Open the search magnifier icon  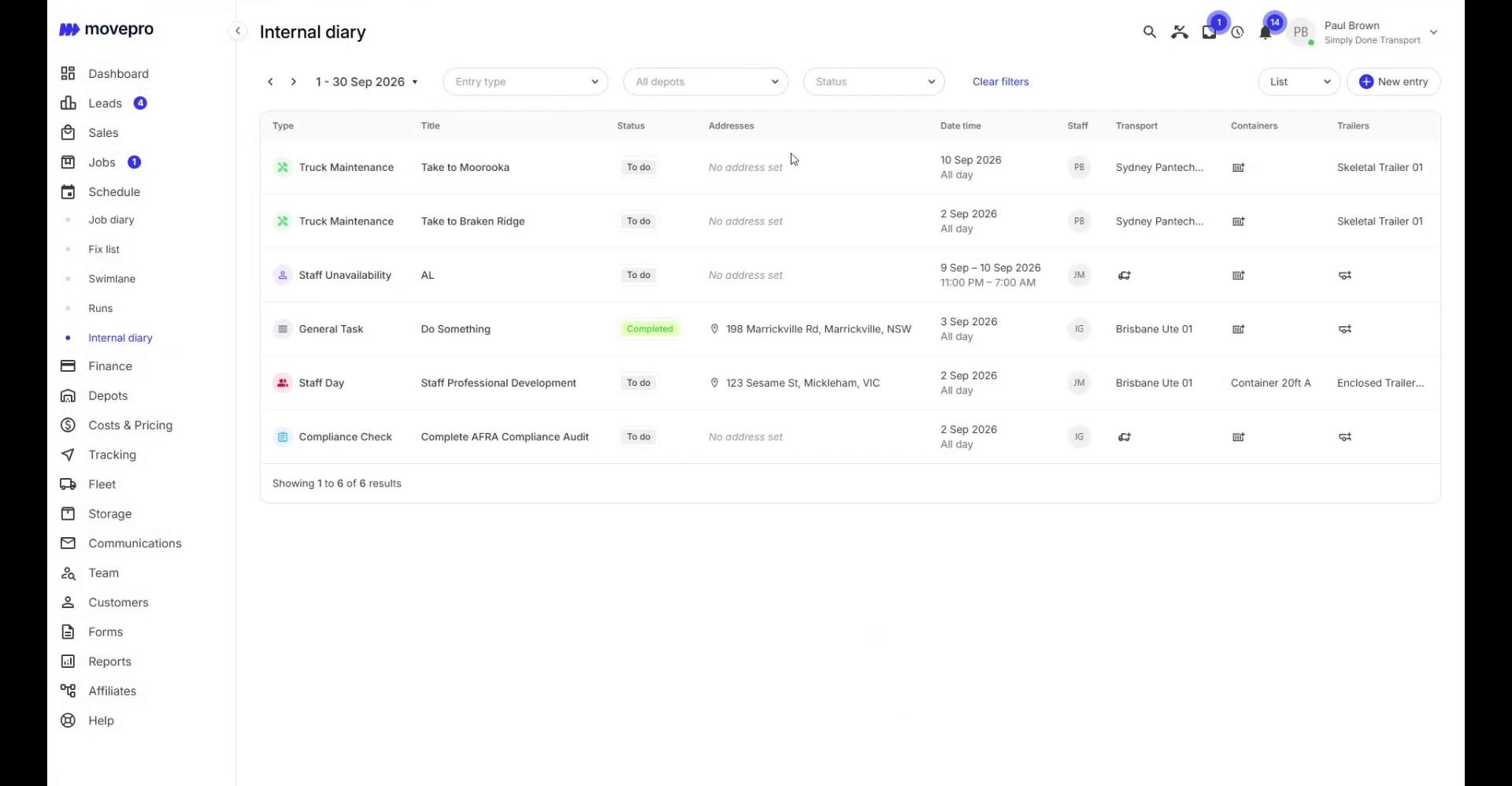(1150, 32)
